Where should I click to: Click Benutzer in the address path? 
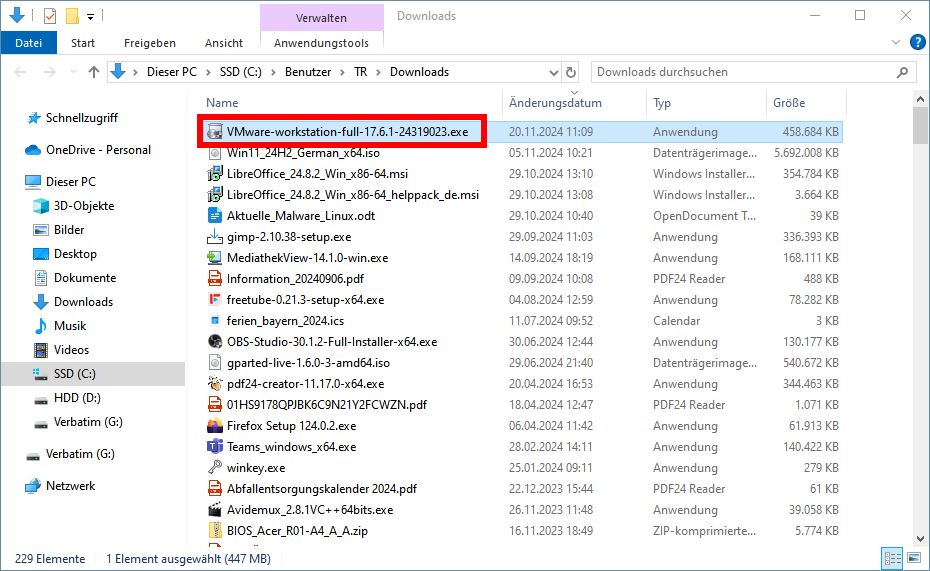click(308, 72)
